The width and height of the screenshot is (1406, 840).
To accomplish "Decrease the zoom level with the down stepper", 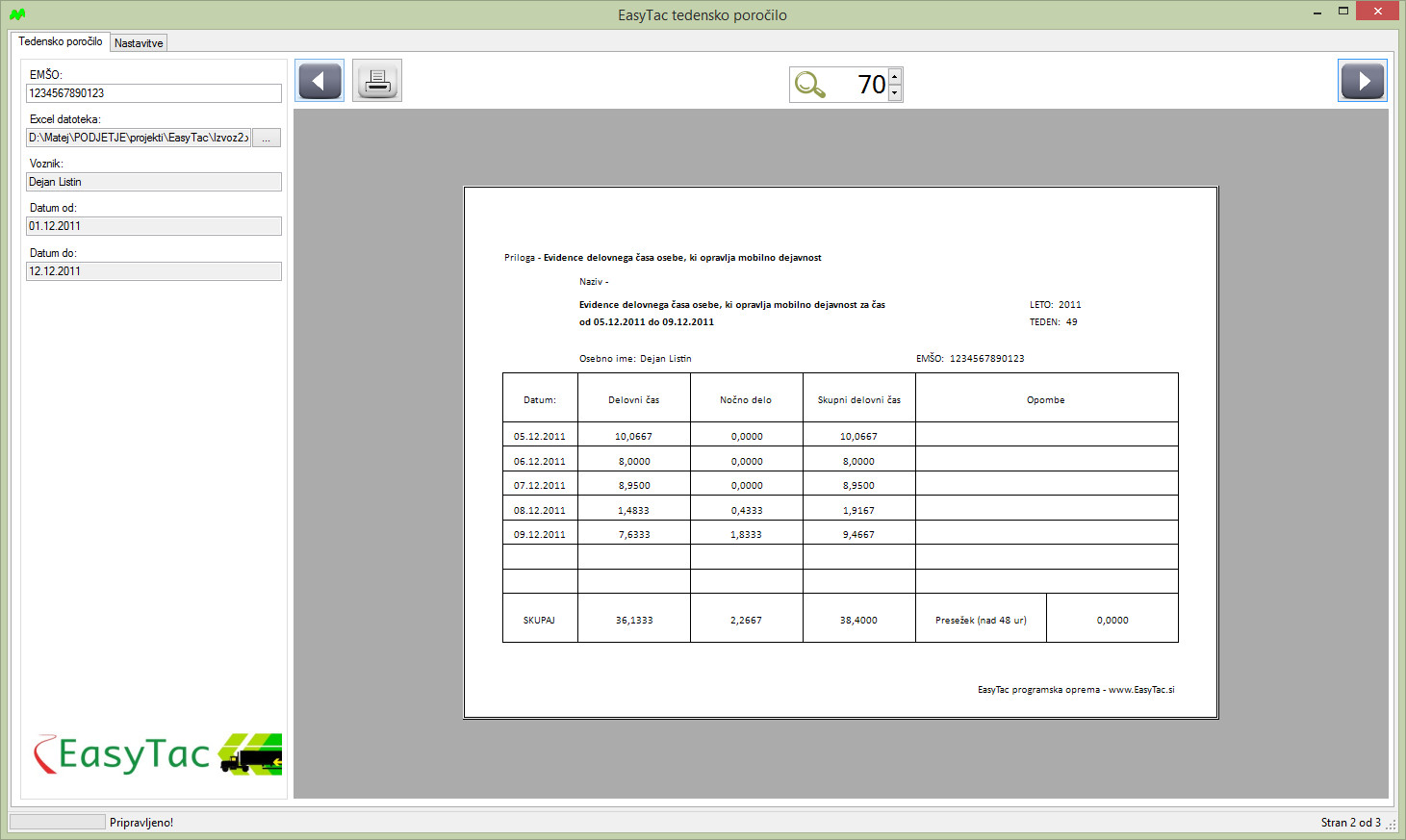I will 895,90.
